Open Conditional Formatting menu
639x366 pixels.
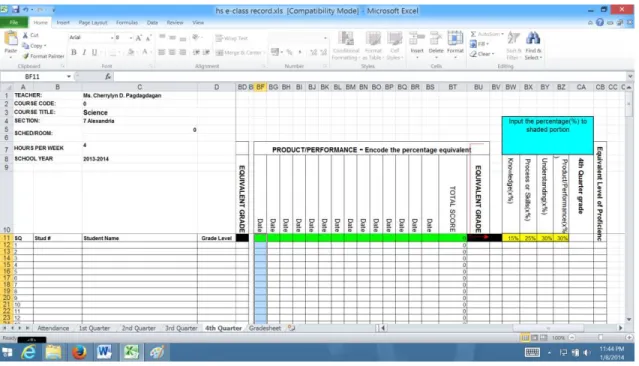point(346,46)
